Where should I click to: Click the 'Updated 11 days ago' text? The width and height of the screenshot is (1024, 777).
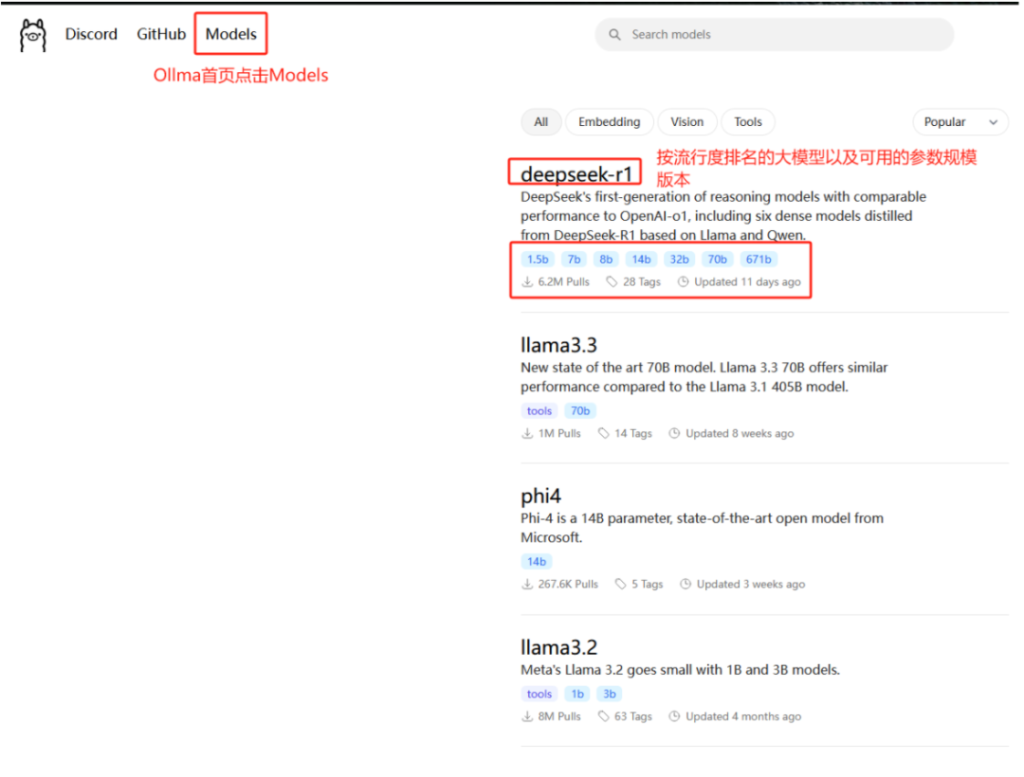748,282
